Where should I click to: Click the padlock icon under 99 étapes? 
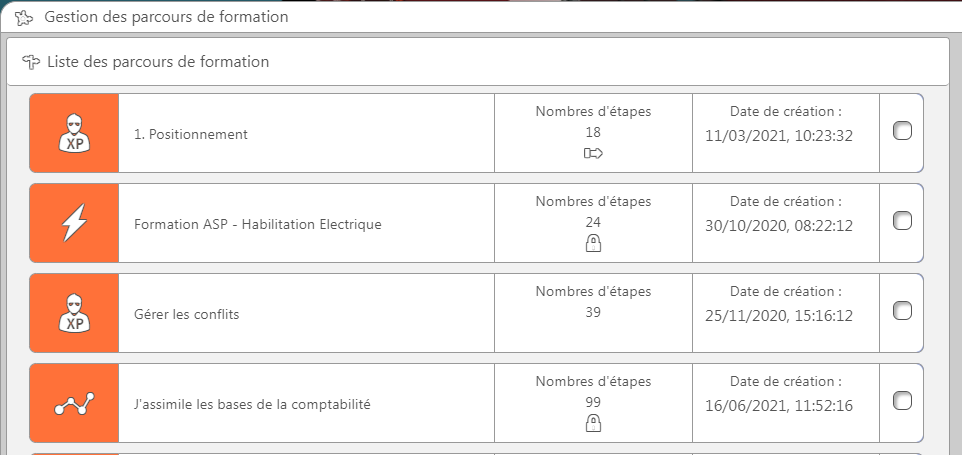[x=593, y=423]
